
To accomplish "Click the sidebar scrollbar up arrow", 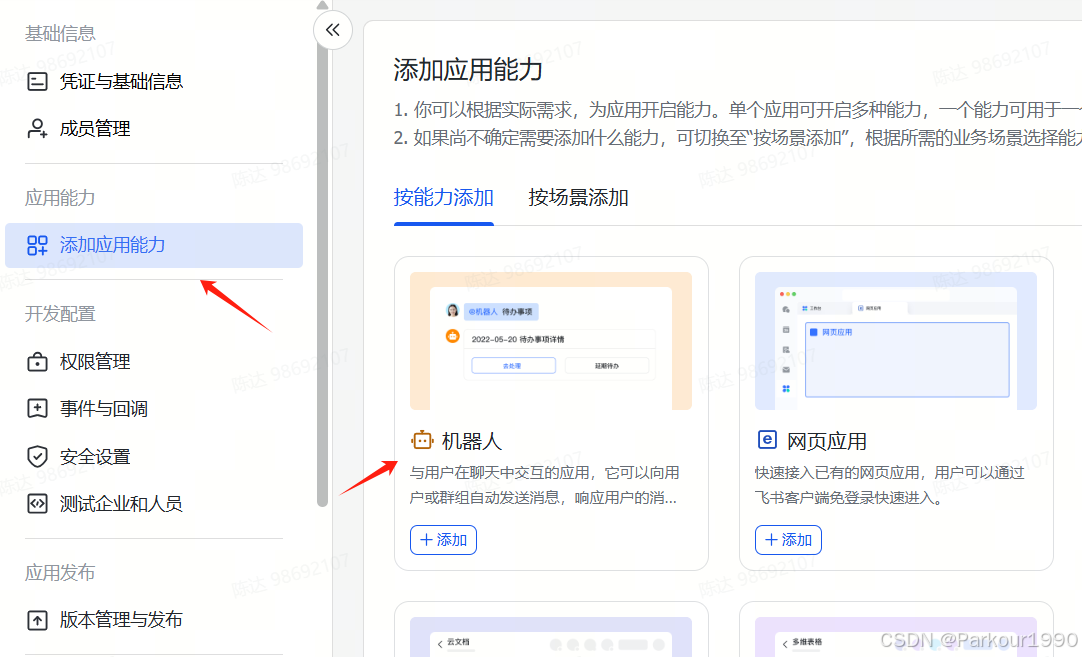I will [x=322, y=5].
